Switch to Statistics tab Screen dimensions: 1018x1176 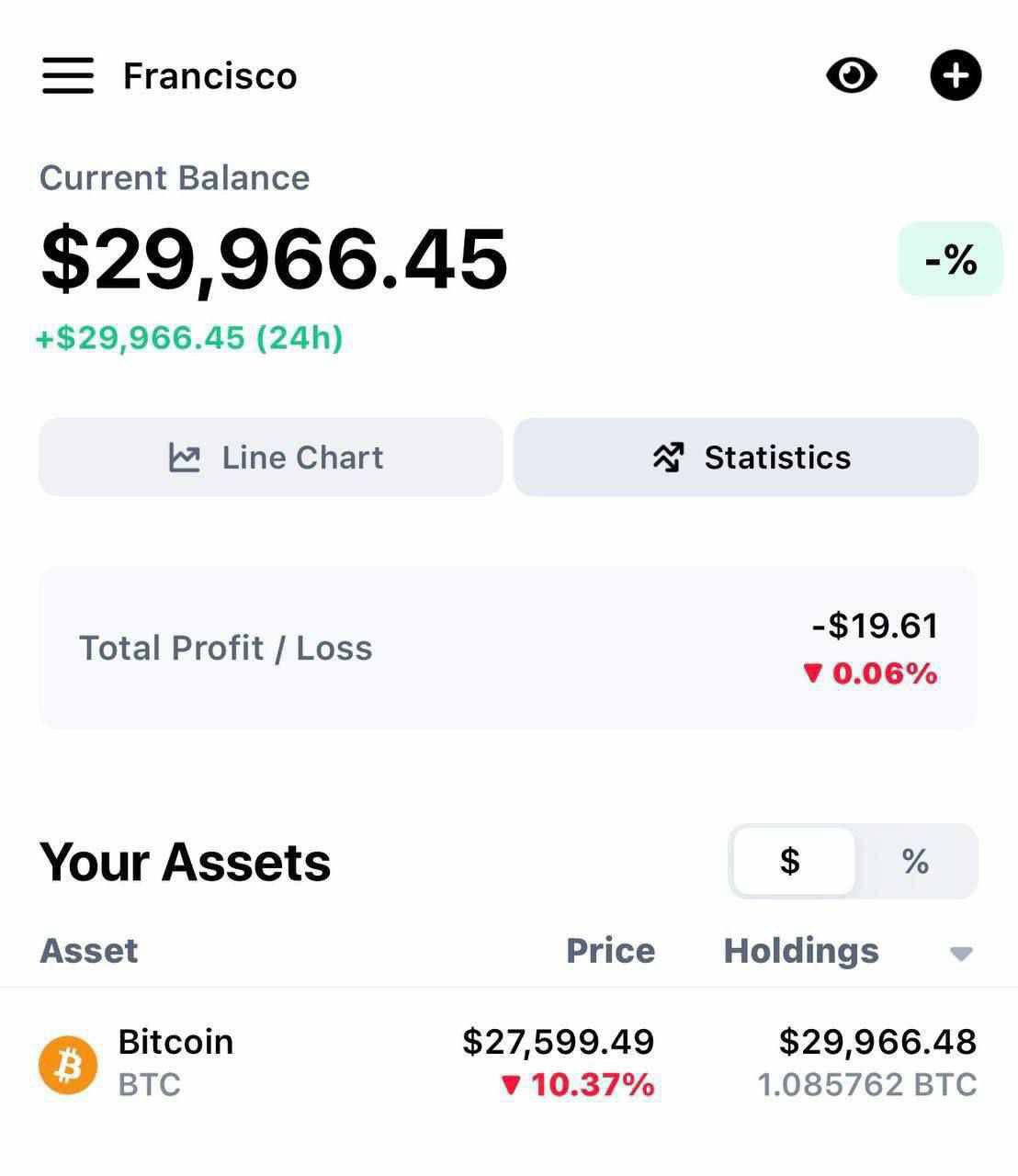pyautogui.click(x=746, y=458)
